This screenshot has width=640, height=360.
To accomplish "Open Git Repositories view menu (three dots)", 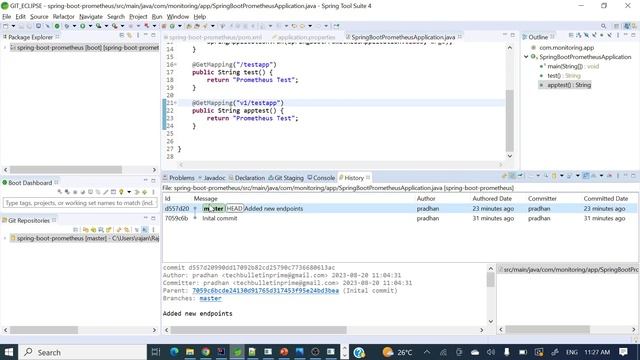I will [x=153, y=230].
